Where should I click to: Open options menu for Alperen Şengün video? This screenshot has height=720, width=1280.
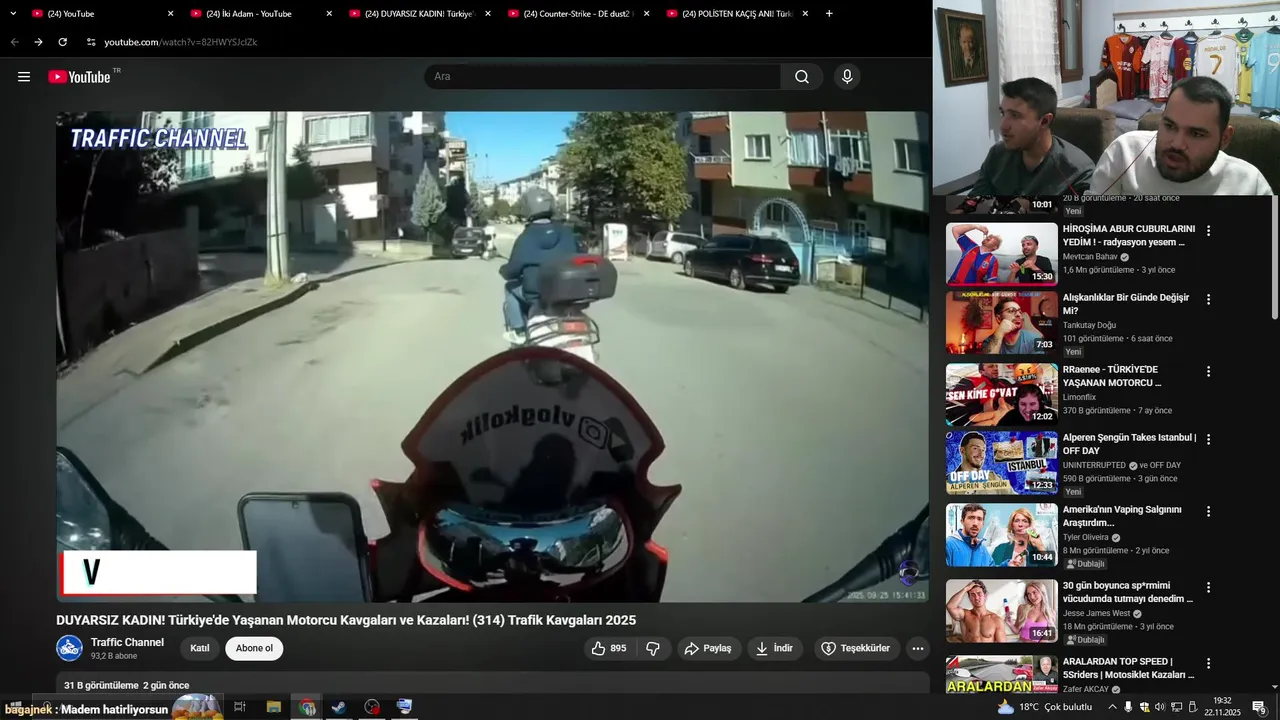(x=1208, y=439)
